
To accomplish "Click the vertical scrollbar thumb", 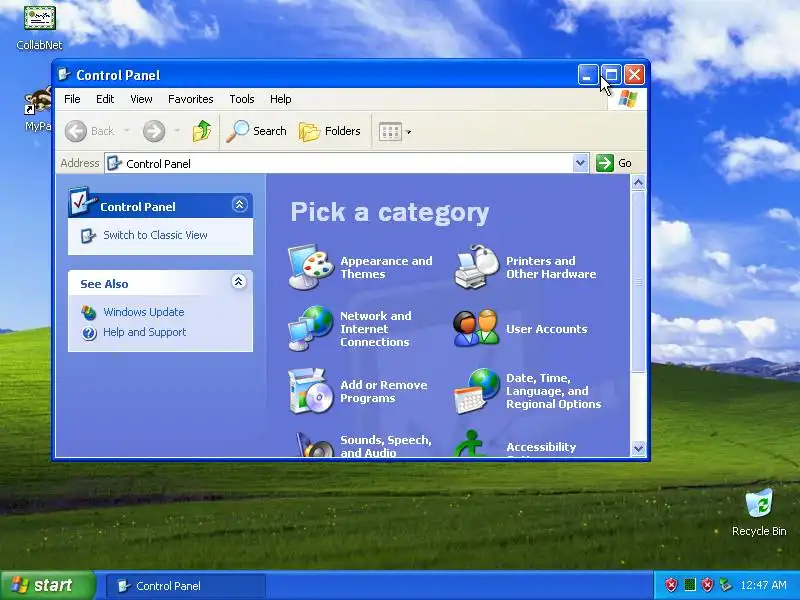I will 638,282.
